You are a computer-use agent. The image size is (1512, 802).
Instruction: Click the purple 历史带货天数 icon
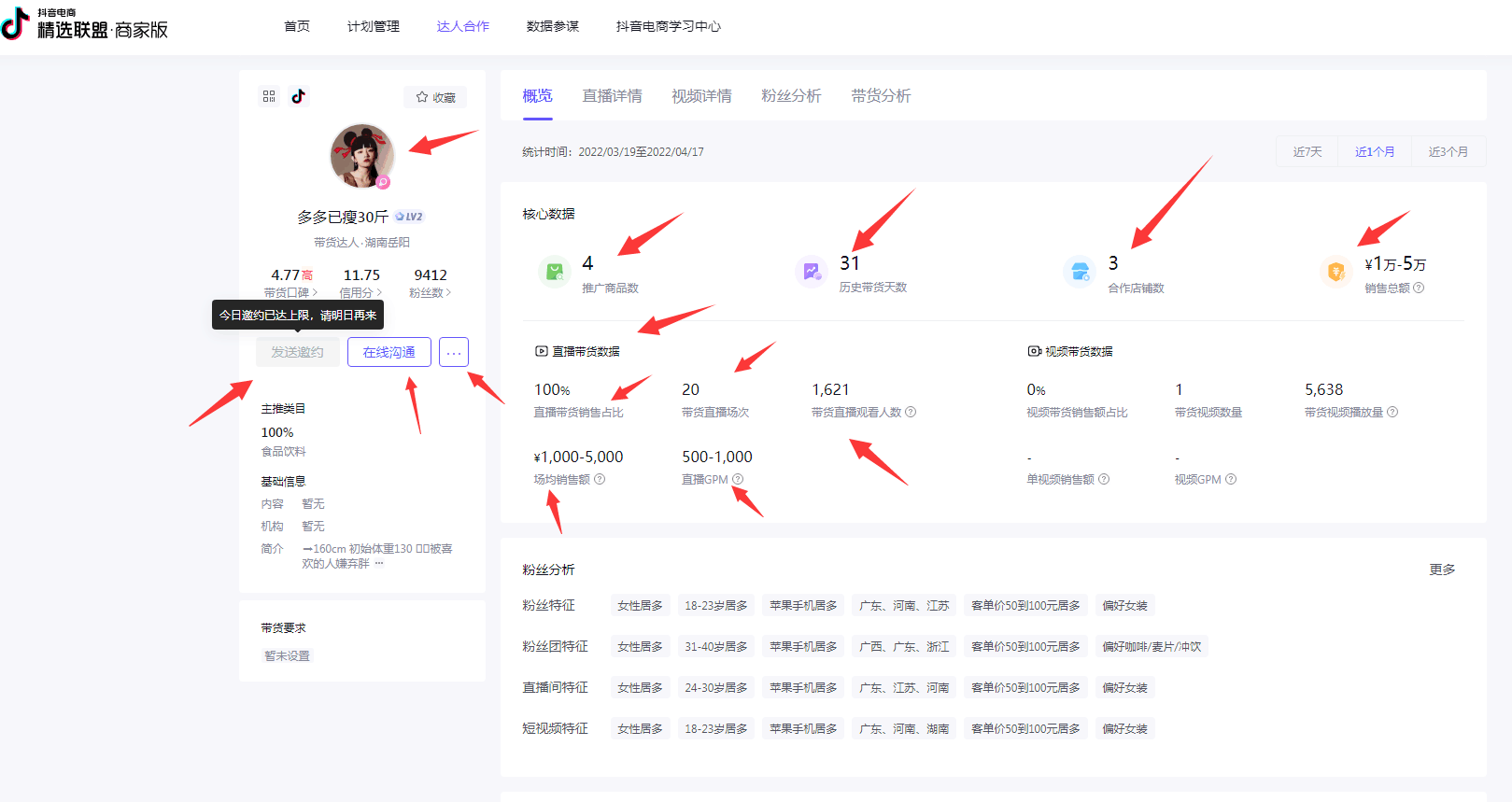pos(812,272)
